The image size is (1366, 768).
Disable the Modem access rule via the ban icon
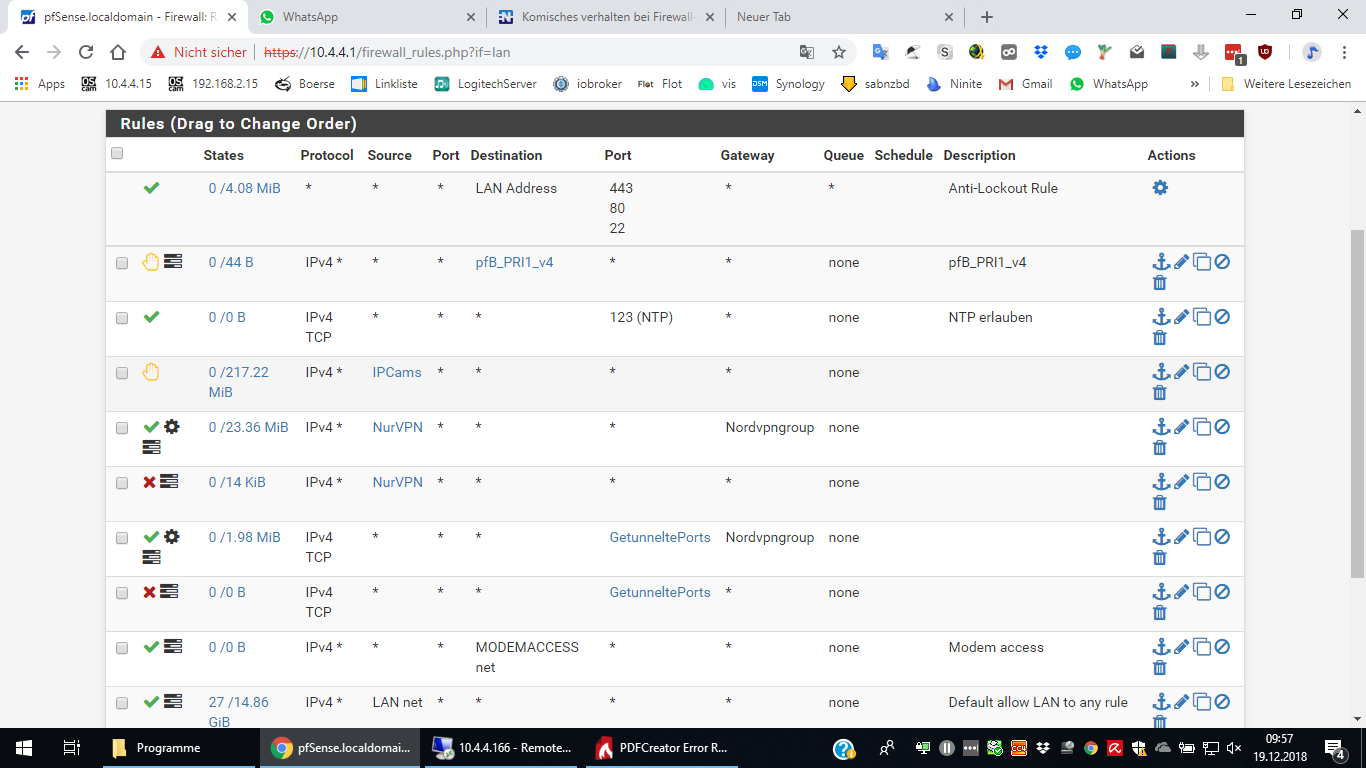1222,647
